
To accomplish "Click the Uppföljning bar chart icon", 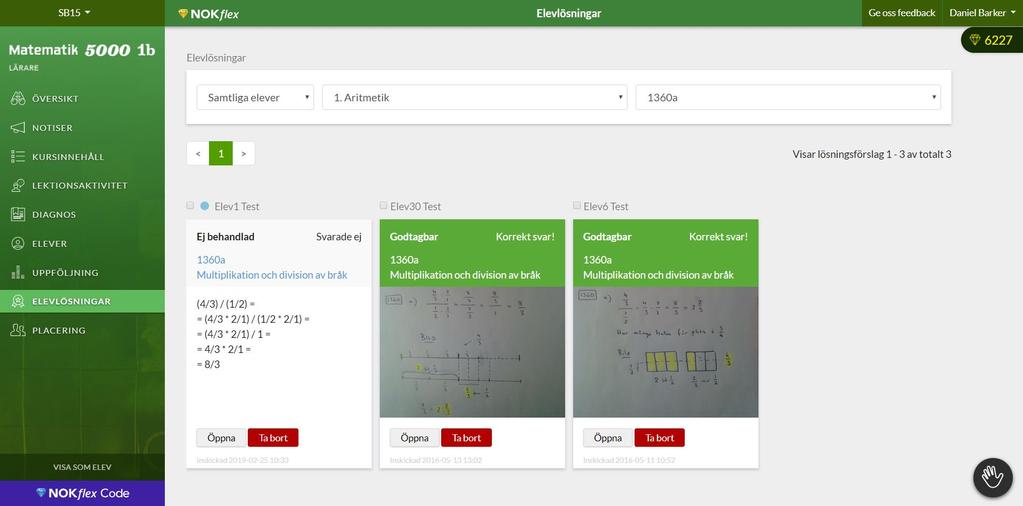I will click(x=18, y=273).
